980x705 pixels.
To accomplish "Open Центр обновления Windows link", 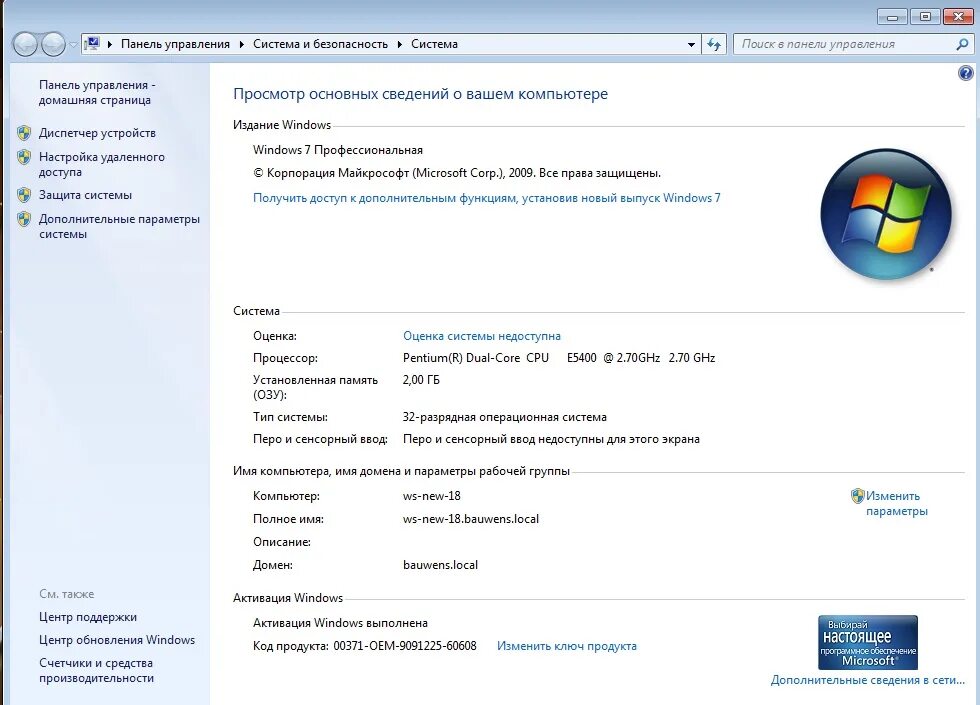I will tap(117, 640).
